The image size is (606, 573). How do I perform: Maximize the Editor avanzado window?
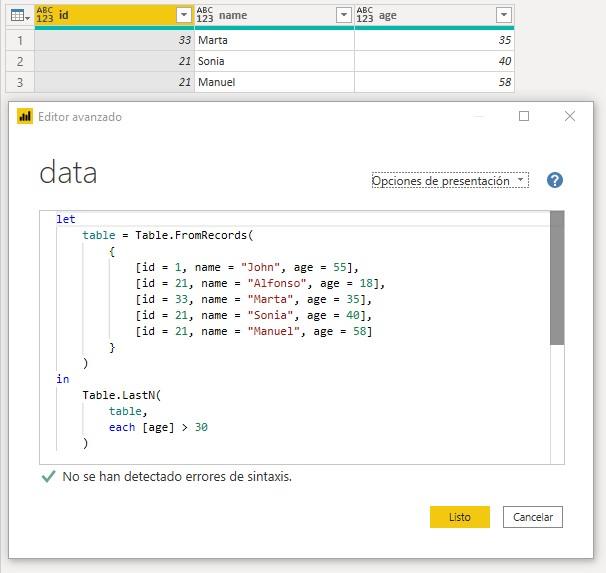pyautogui.click(x=524, y=117)
